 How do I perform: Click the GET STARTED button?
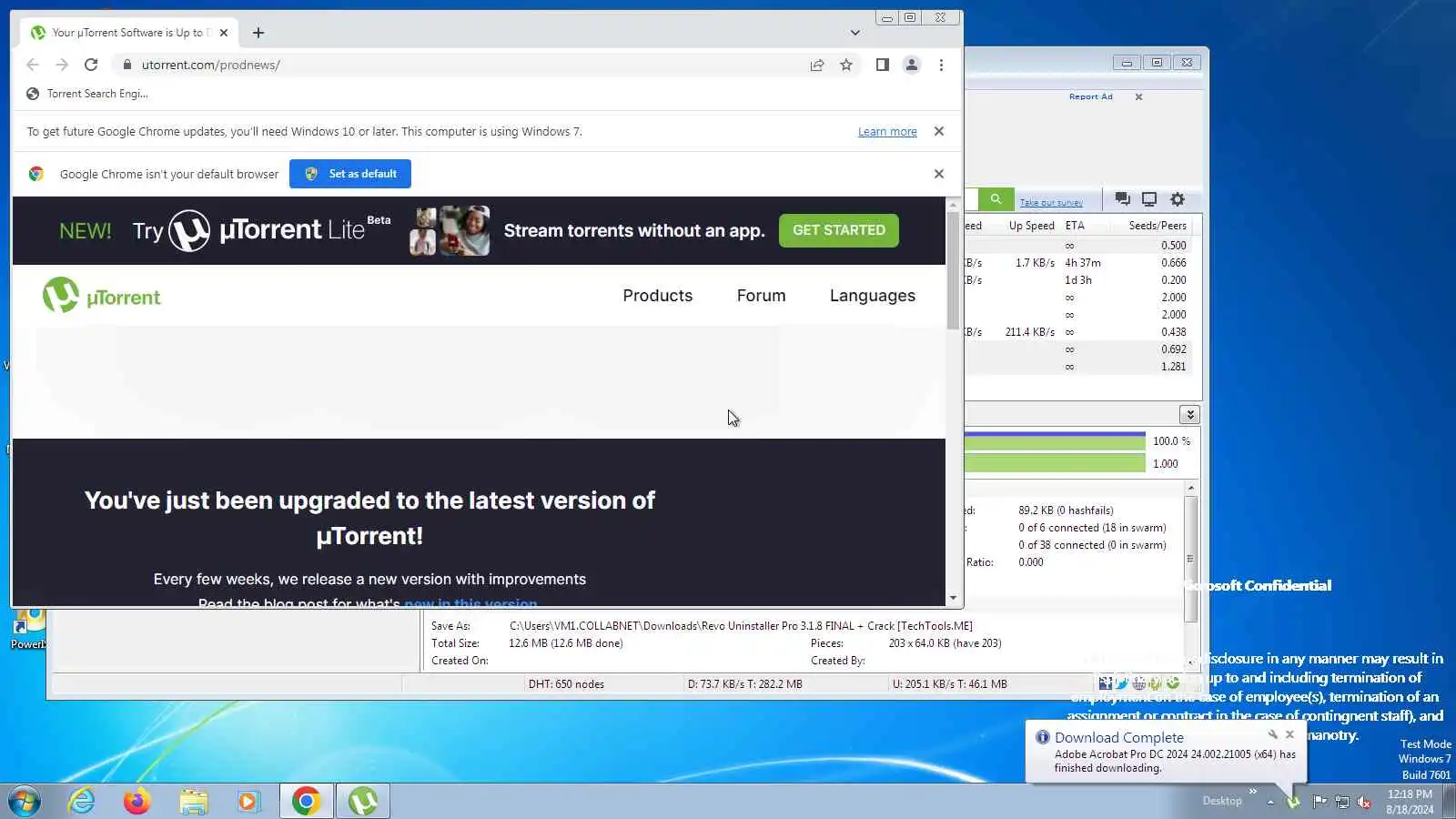839,230
